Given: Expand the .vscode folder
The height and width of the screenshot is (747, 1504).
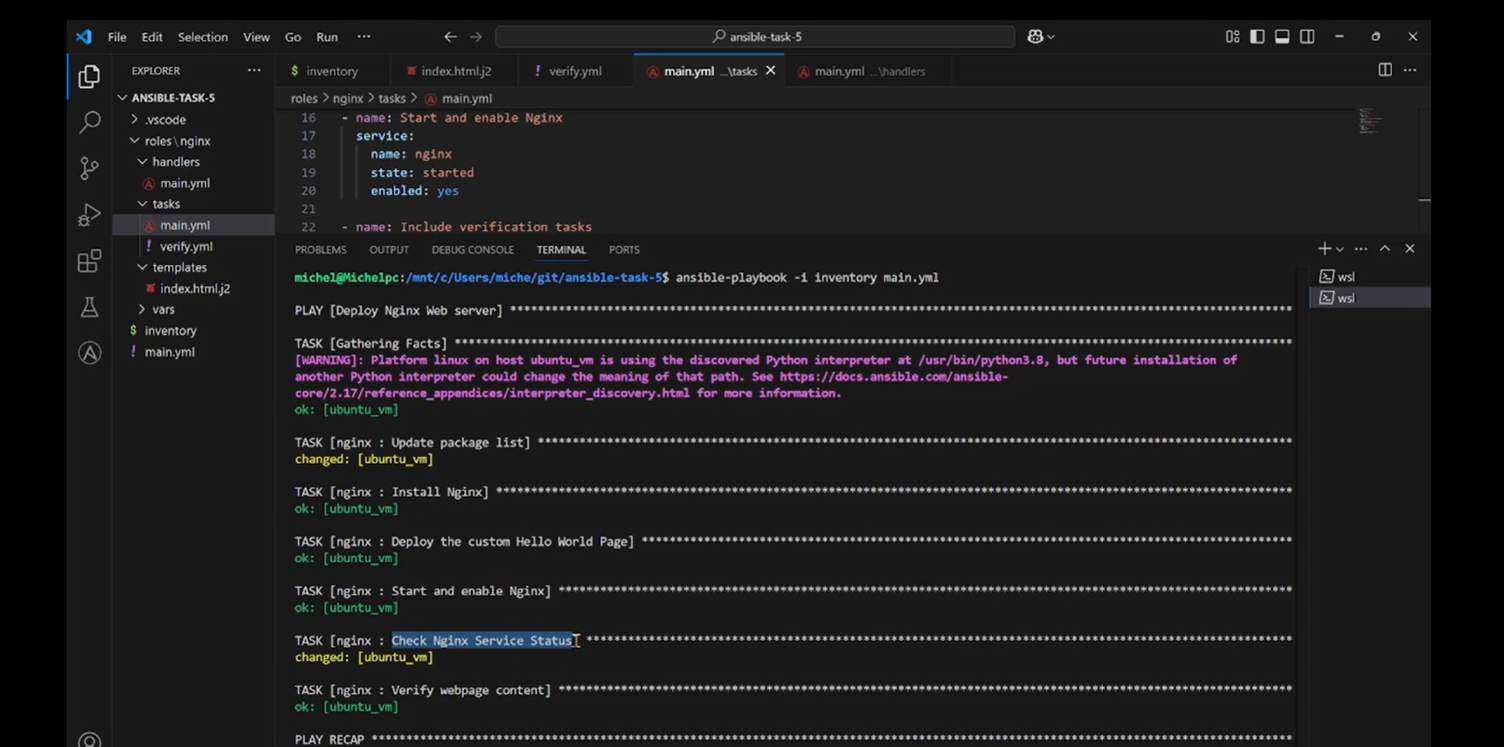Looking at the screenshot, I should click(165, 120).
